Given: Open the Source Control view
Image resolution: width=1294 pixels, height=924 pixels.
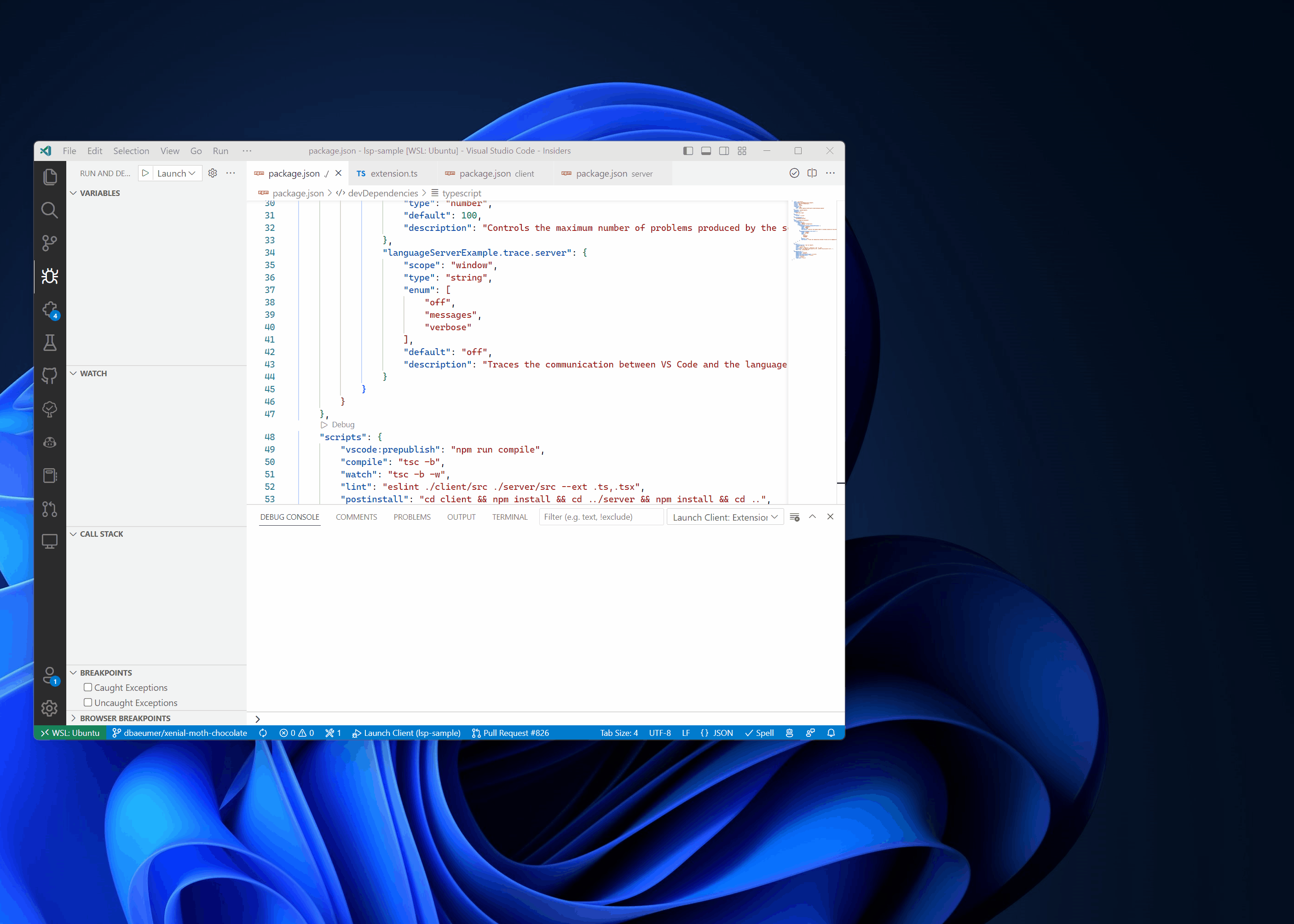Looking at the screenshot, I should click(x=50, y=243).
